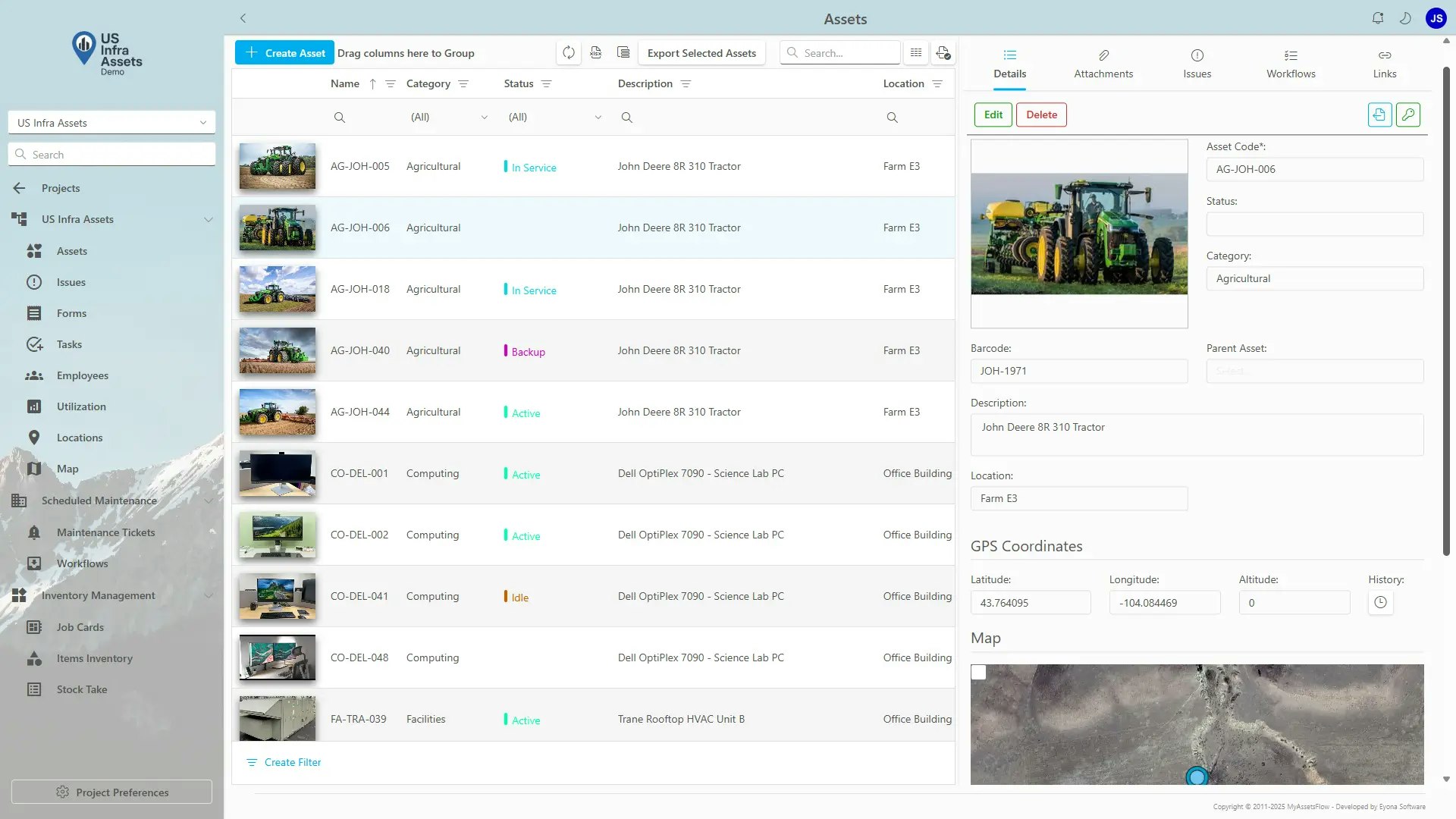This screenshot has height=819, width=1456.
Task: Click the green key icon button
Action: (x=1408, y=115)
